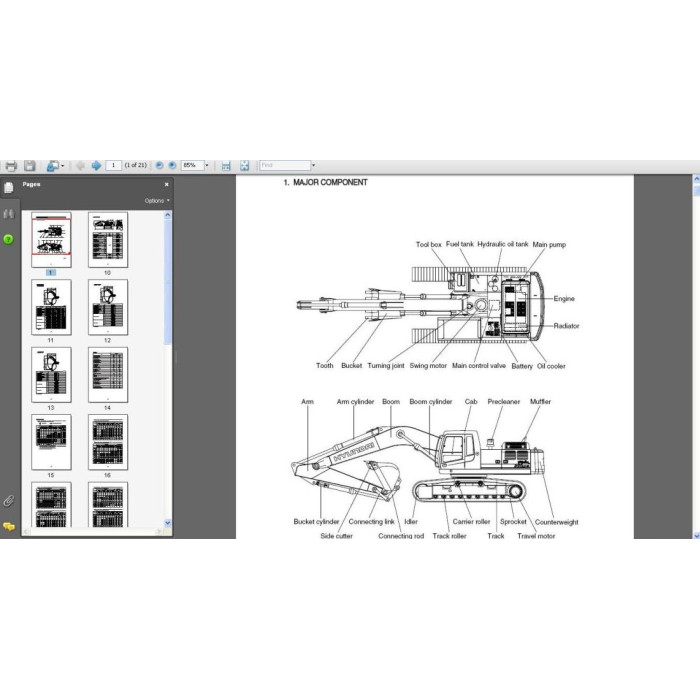
Task: Click the 'Boom cylinder' label
Action: click(x=431, y=402)
